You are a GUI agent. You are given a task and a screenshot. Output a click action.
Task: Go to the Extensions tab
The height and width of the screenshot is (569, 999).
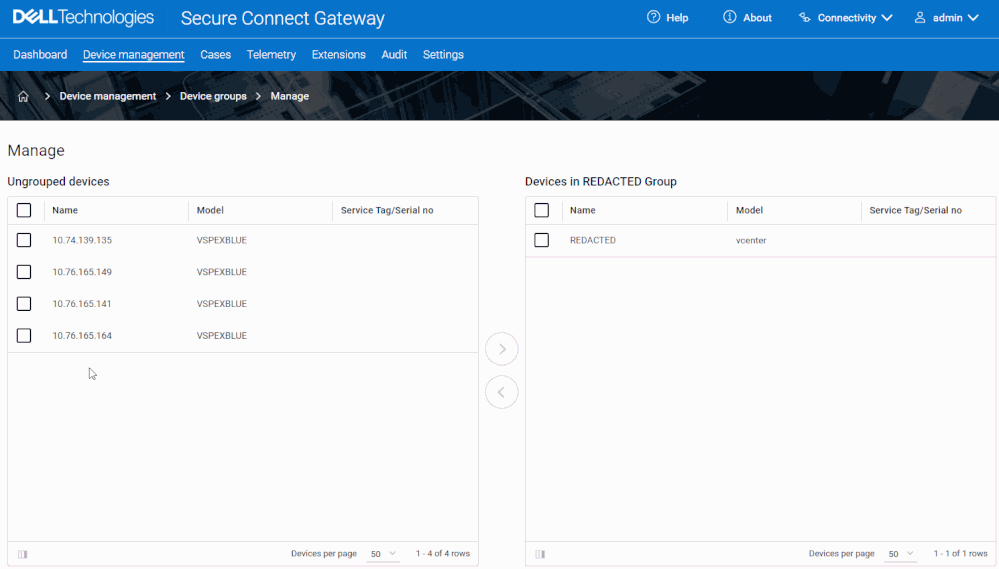(338, 55)
